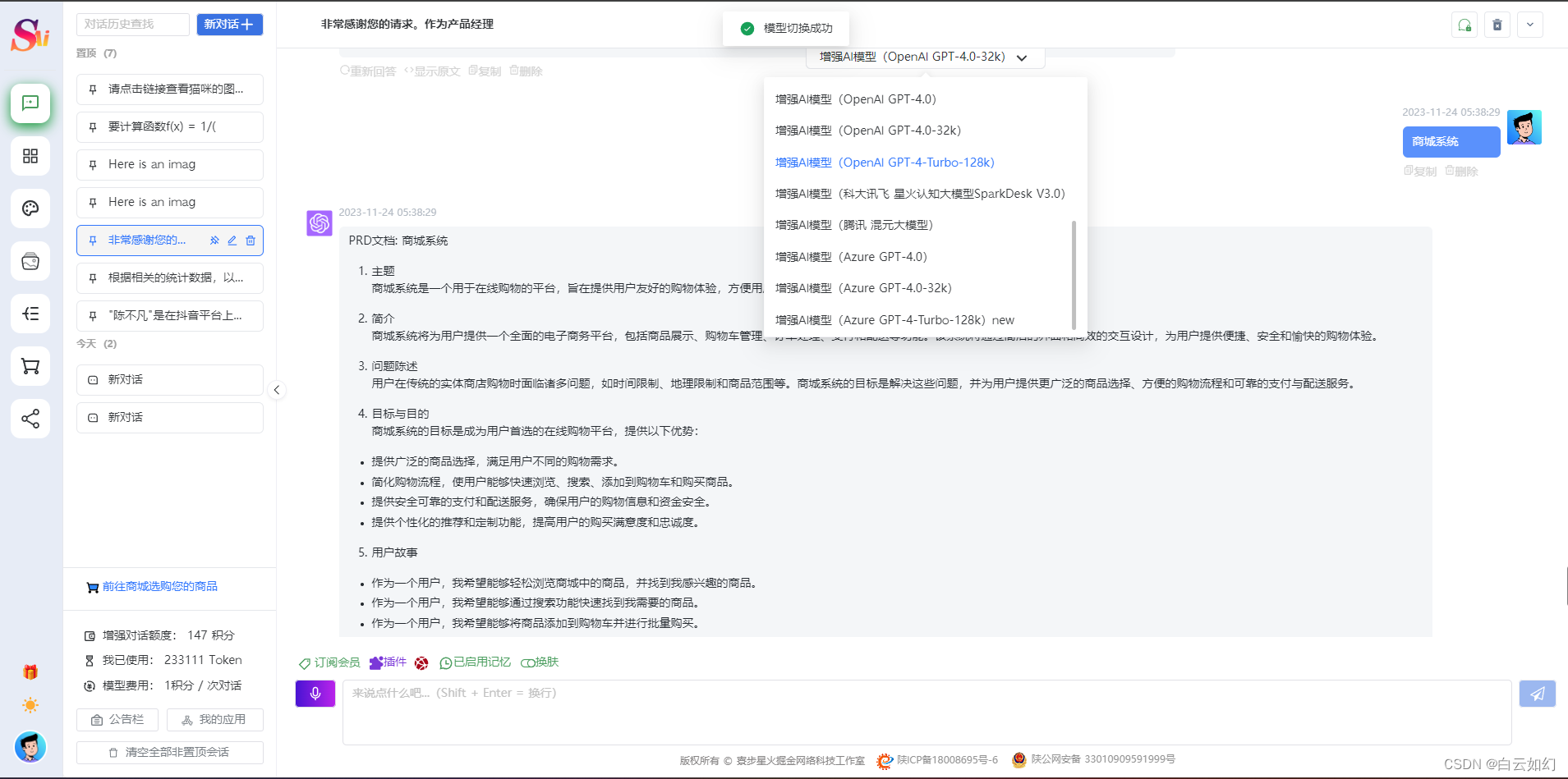The height and width of the screenshot is (779, 1568).
Task: Open pinned chat "陈不凡"是在抖音平台上
Action: click(x=170, y=316)
